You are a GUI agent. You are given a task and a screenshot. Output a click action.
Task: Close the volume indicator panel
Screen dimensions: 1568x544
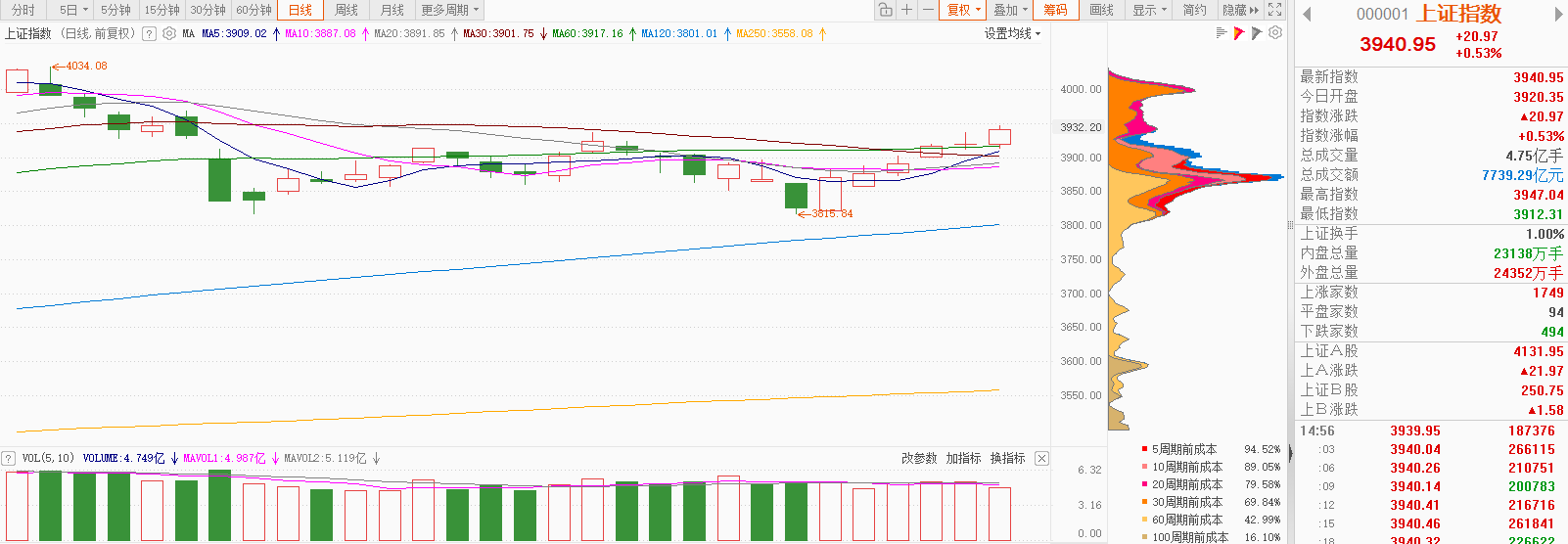(x=1041, y=458)
